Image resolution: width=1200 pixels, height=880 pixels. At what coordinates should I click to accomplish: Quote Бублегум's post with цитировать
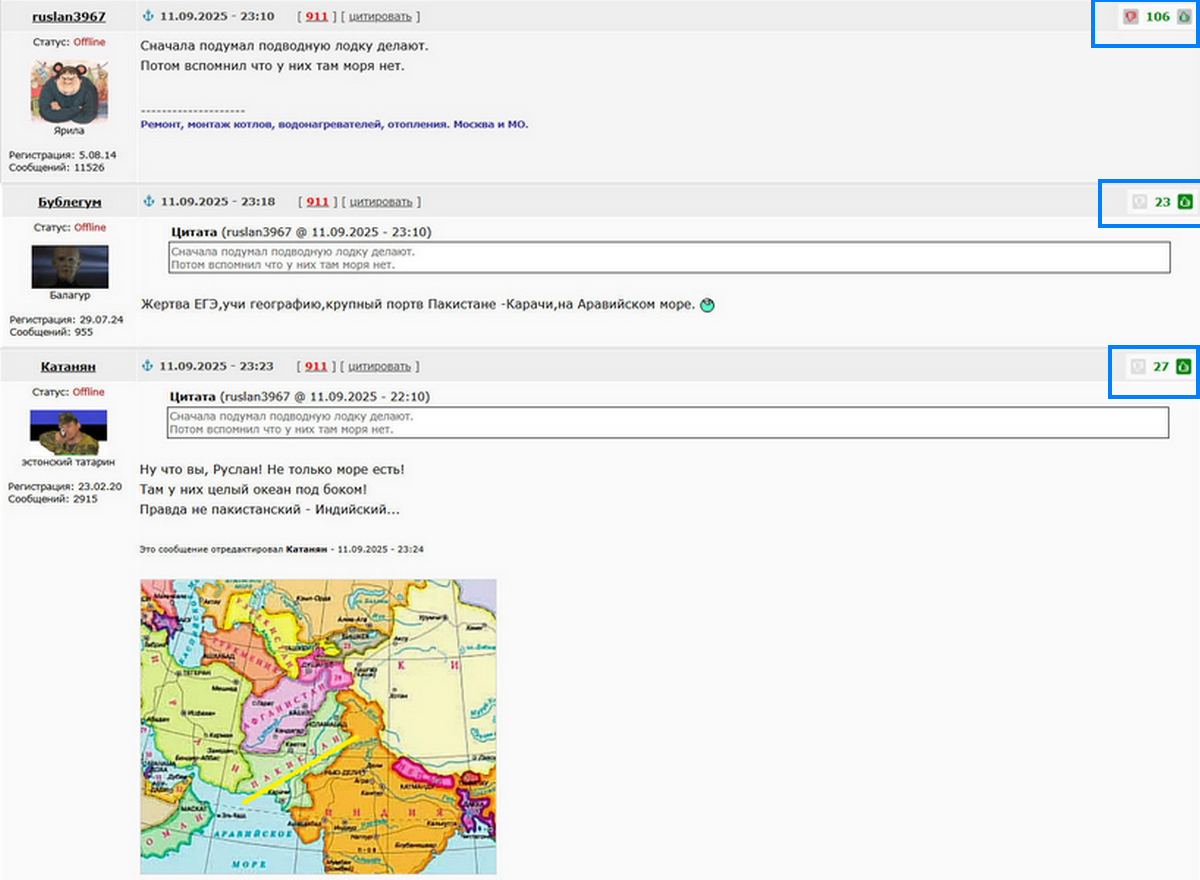[x=380, y=202]
